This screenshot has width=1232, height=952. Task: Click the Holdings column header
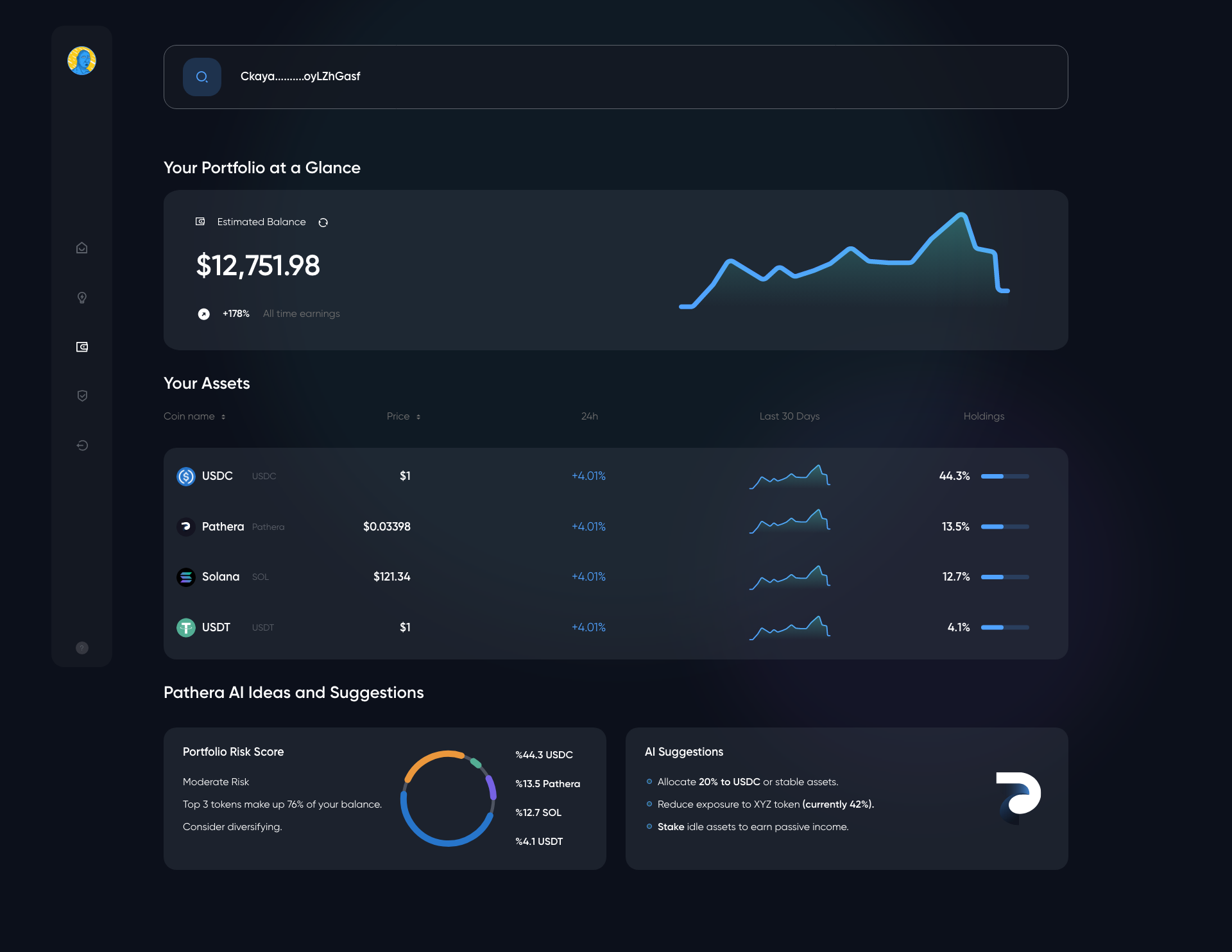pyautogui.click(x=984, y=416)
